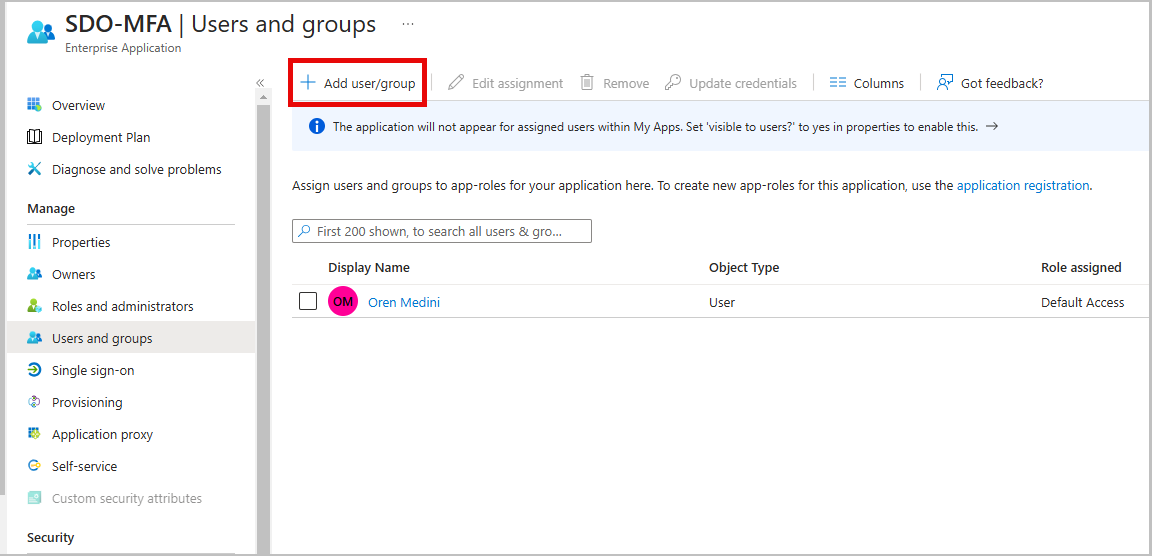1152x556 pixels.
Task: Click the info banner about My Apps visibility
Action: pos(721,126)
